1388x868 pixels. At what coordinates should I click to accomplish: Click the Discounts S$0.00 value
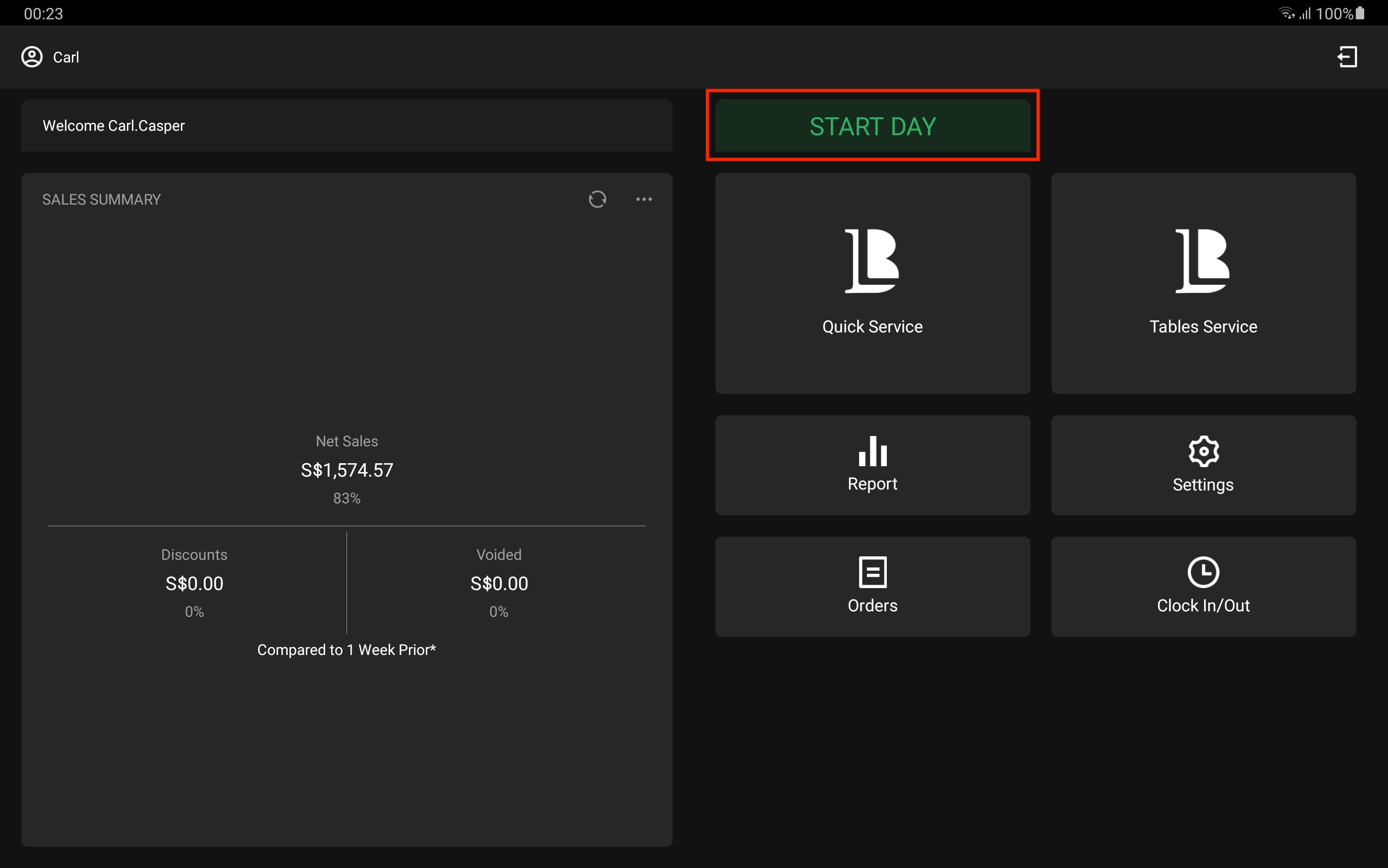(194, 583)
